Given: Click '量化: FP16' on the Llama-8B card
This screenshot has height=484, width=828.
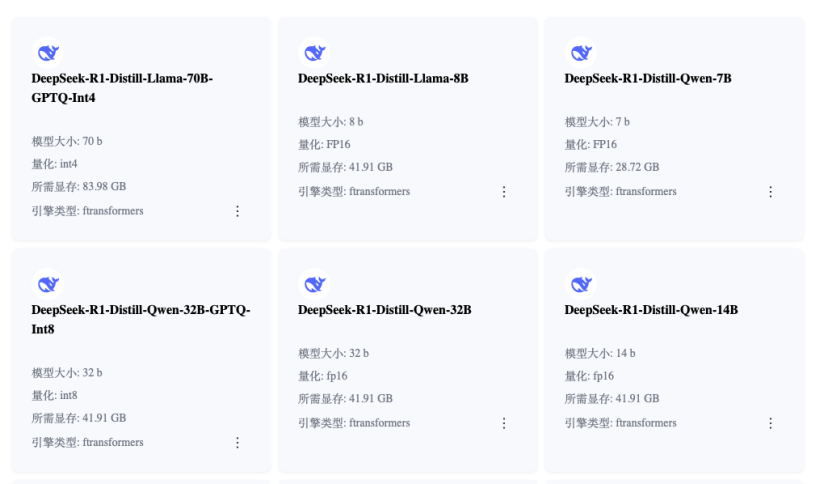Looking at the screenshot, I should 324,144.
